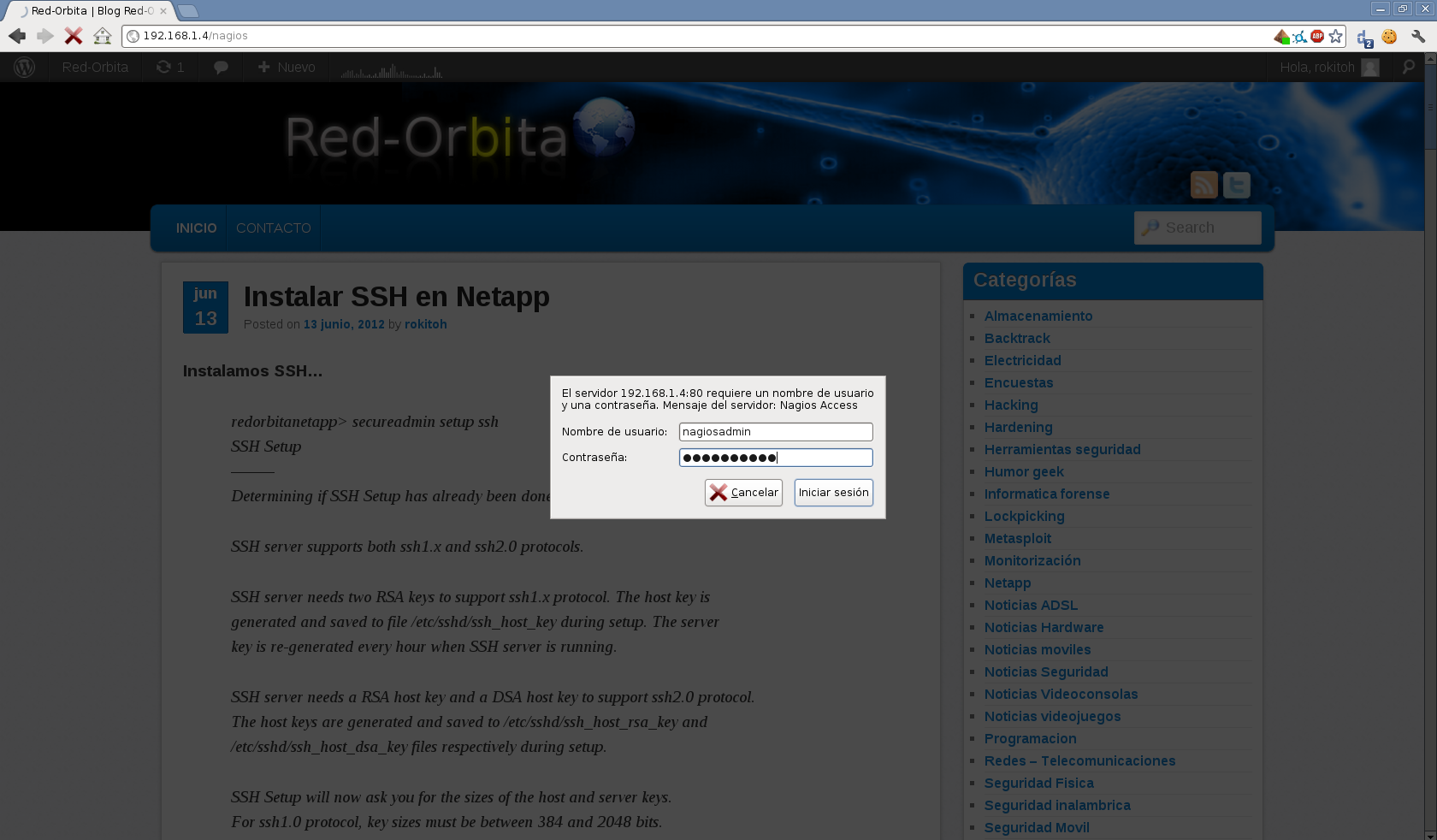This screenshot has width=1437, height=840.
Task: Open the Nuevo menu in the admin bar
Action: (x=287, y=67)
